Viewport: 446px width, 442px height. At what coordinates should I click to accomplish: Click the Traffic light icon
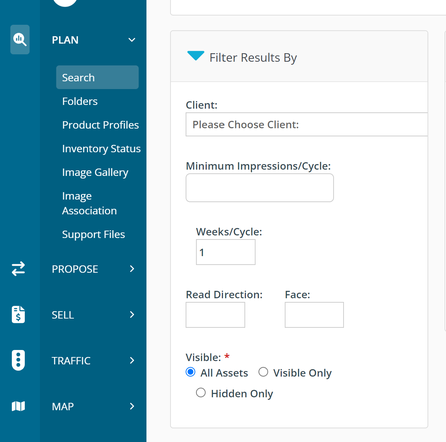click(18, 360)
